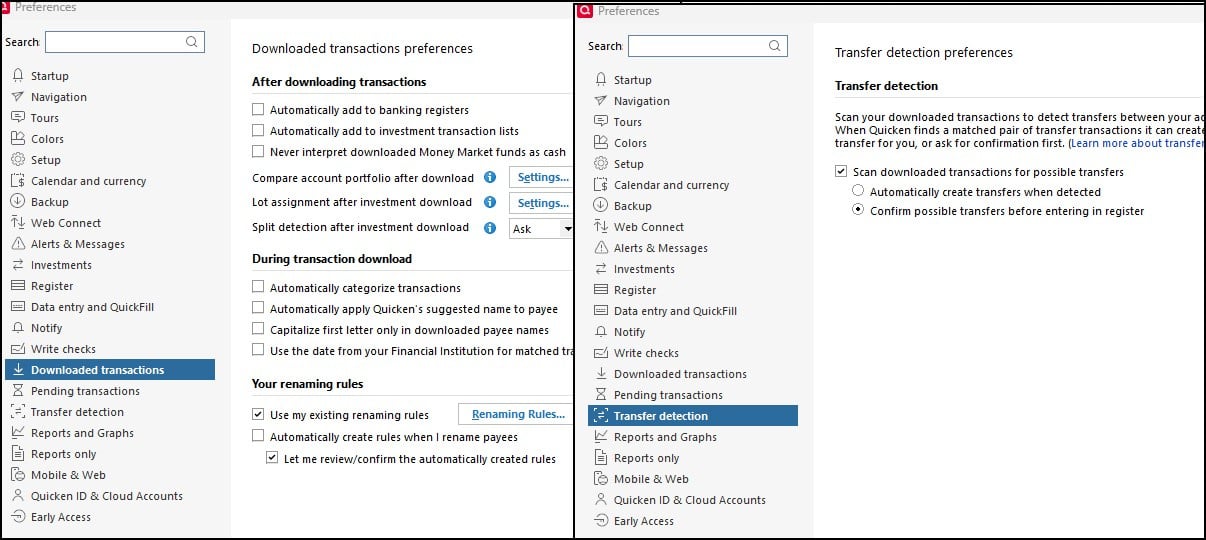Toggle Automatically apply Quicken's suggested name to payee

click(258, 309)
